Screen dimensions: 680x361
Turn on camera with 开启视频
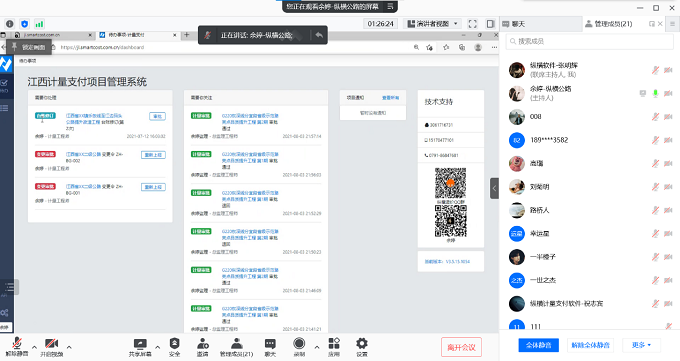click(x=51, y=347)
